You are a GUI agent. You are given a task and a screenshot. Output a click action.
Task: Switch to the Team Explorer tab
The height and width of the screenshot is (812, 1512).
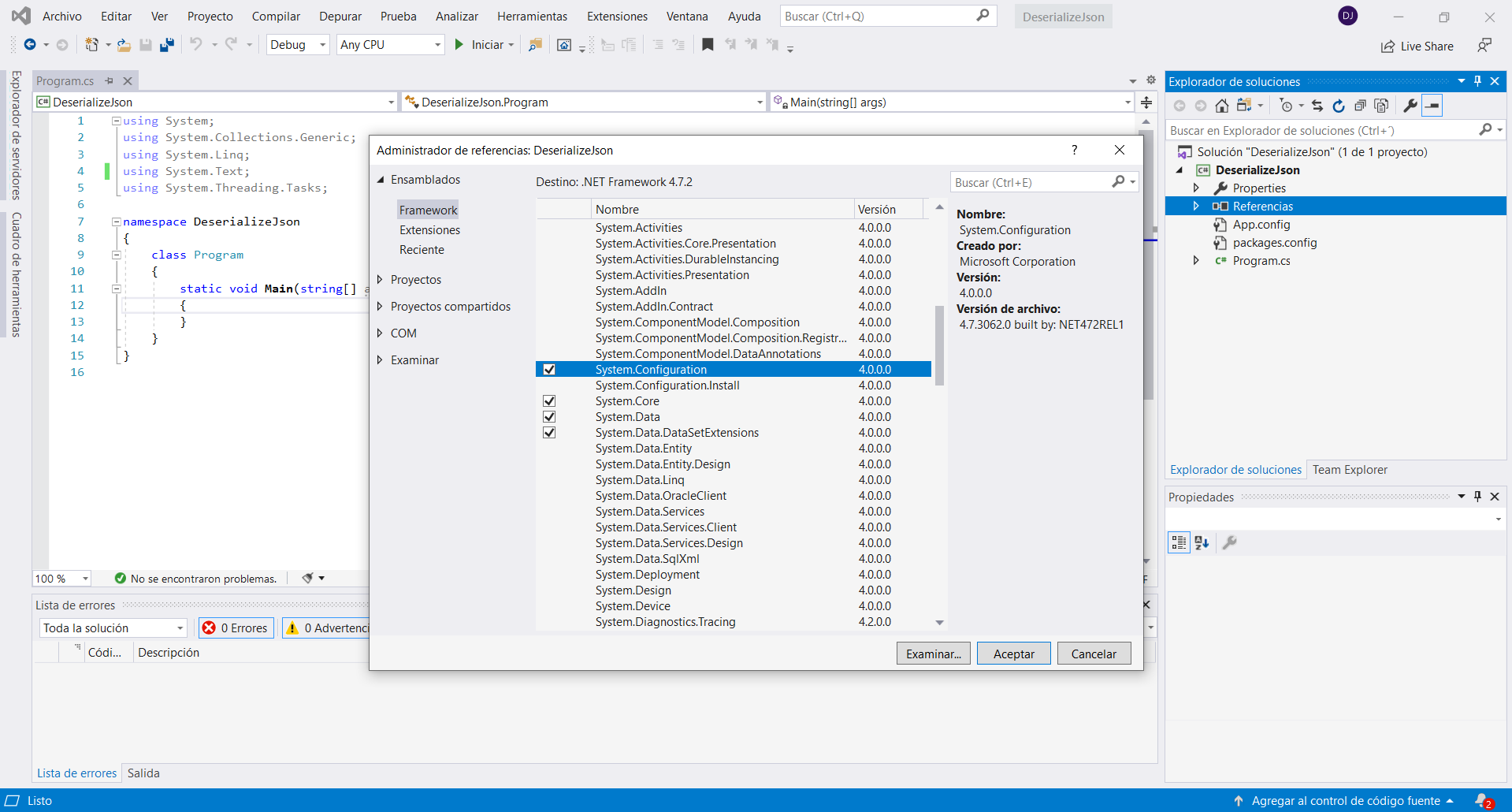pos(1349,470)
